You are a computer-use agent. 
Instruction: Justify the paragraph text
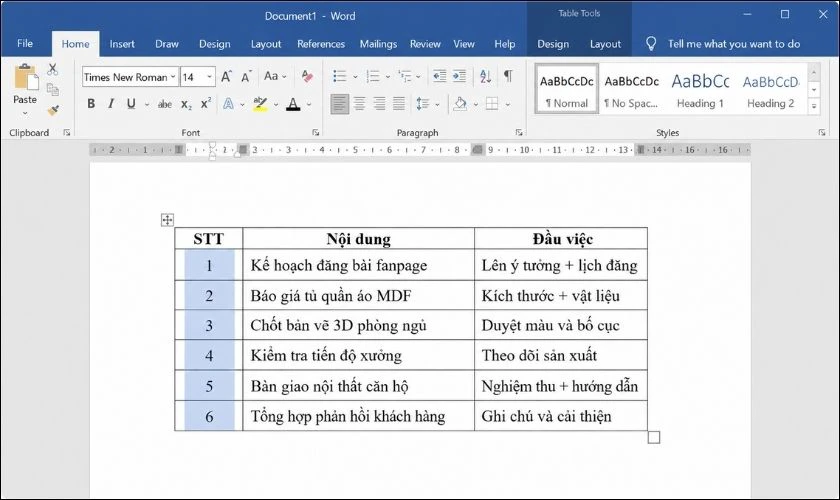pyautogui.click(x=399, y=104)
